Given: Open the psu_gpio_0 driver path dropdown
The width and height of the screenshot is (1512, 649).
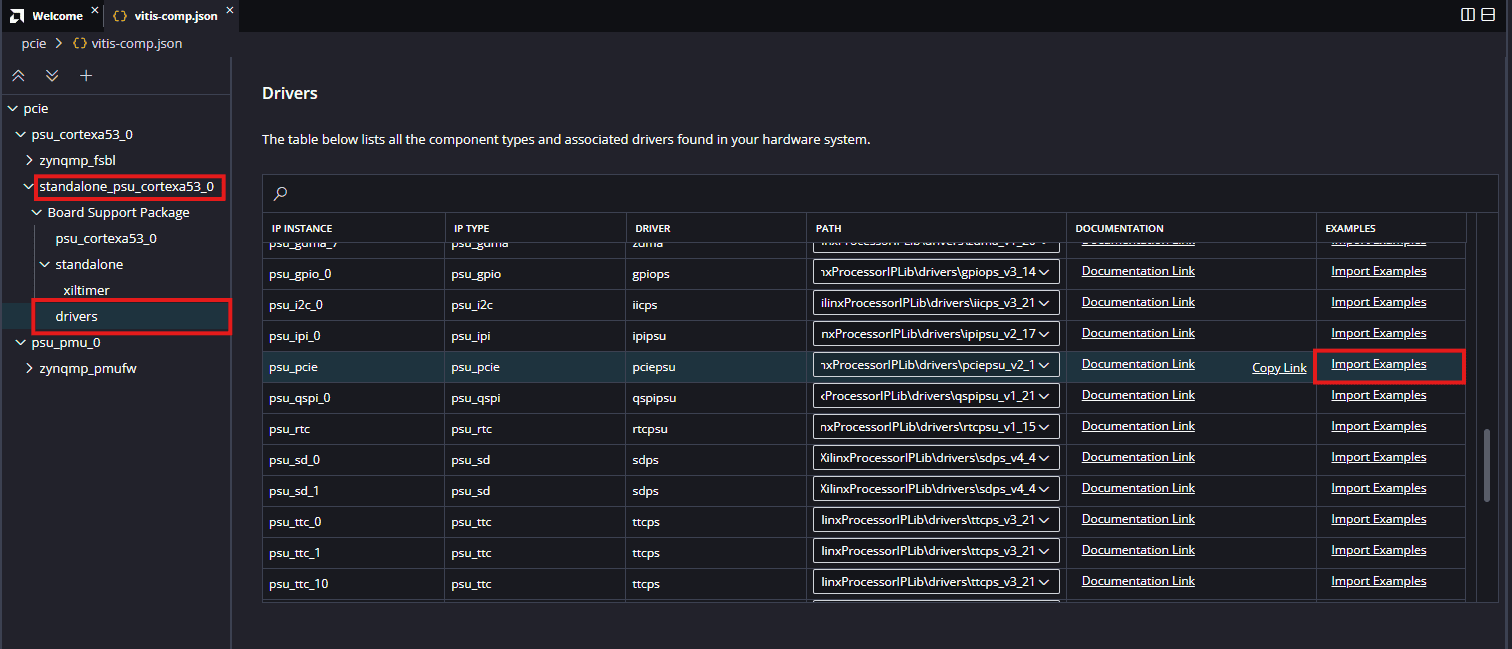Looking at the screenshot, I should 1046,272.
